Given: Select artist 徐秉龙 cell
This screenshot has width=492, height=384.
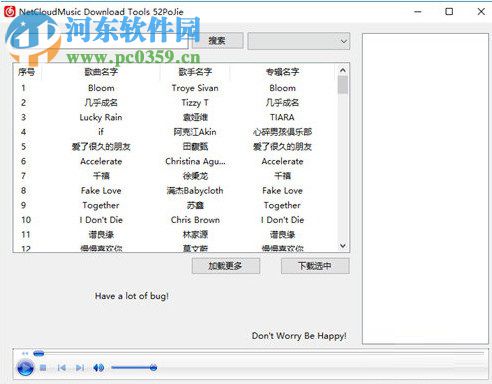Looking at the screenshot, I should point(195,176).
